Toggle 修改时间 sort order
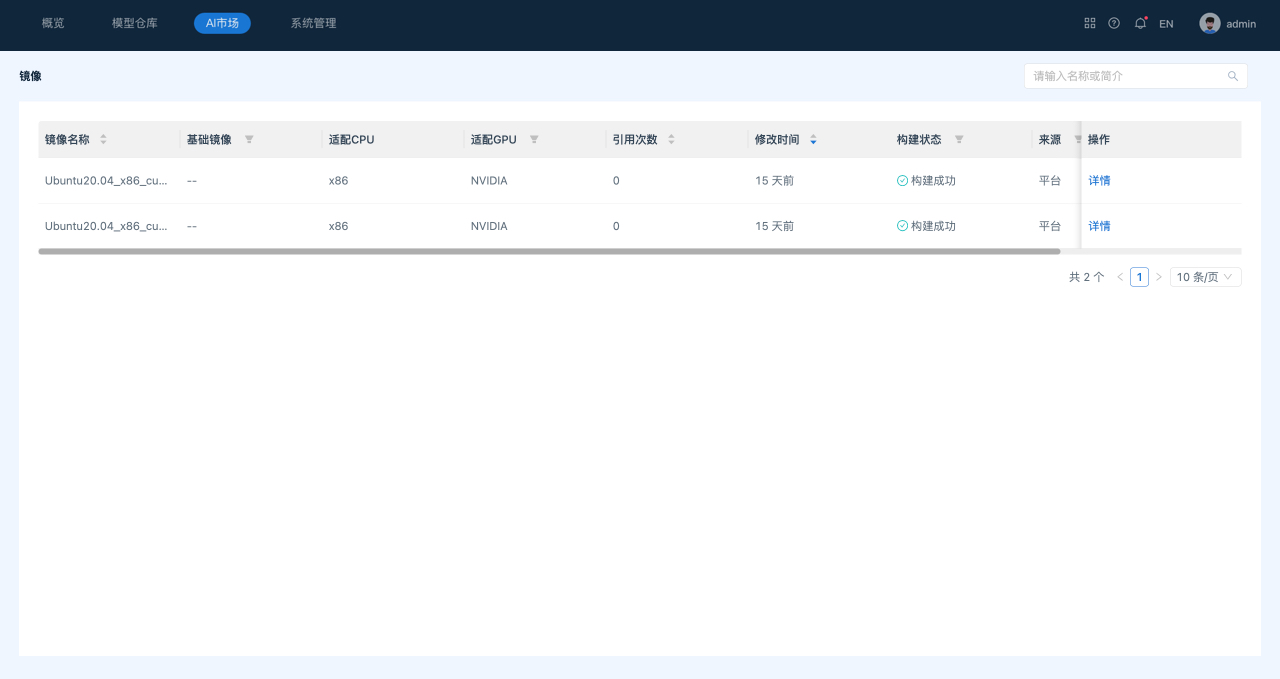The height and width of the screenshot is (679, 1280). coord(813,140)
